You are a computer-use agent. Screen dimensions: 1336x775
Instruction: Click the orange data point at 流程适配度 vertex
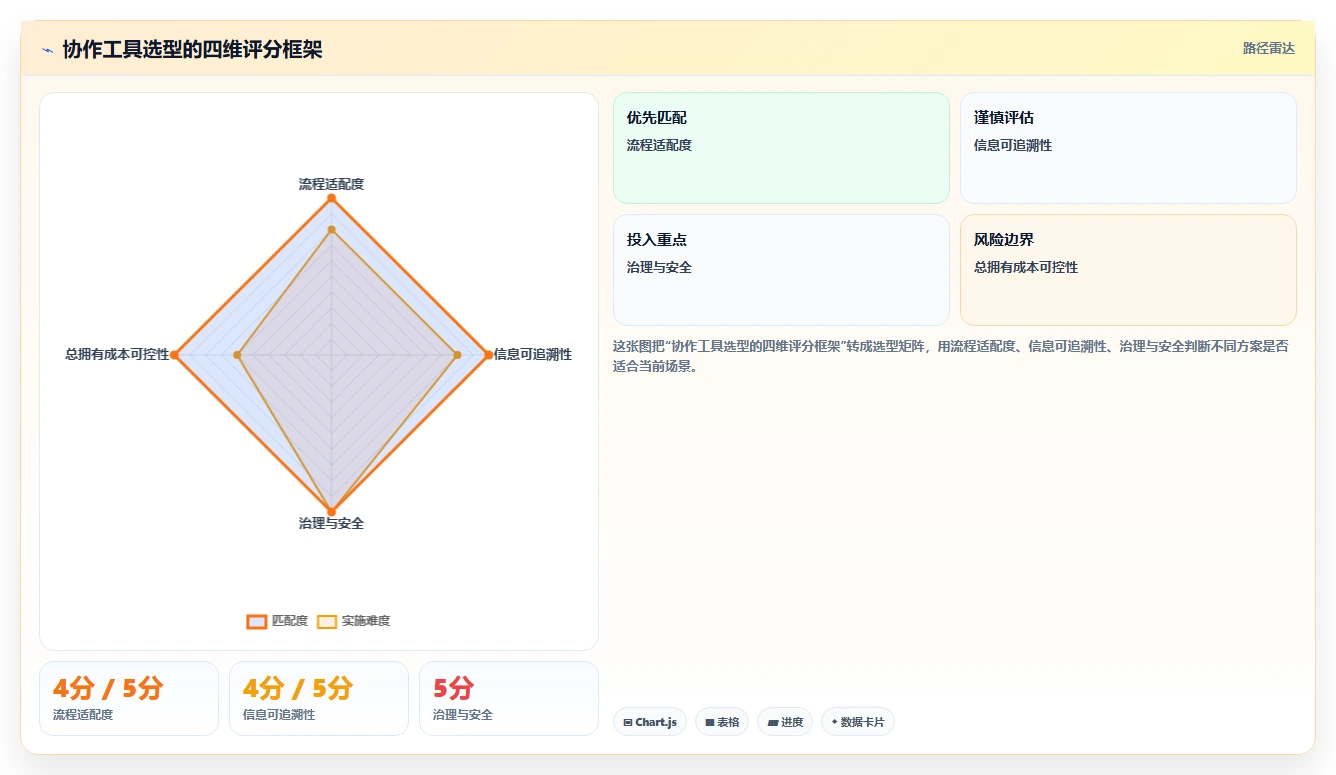(x=331, y=198)
